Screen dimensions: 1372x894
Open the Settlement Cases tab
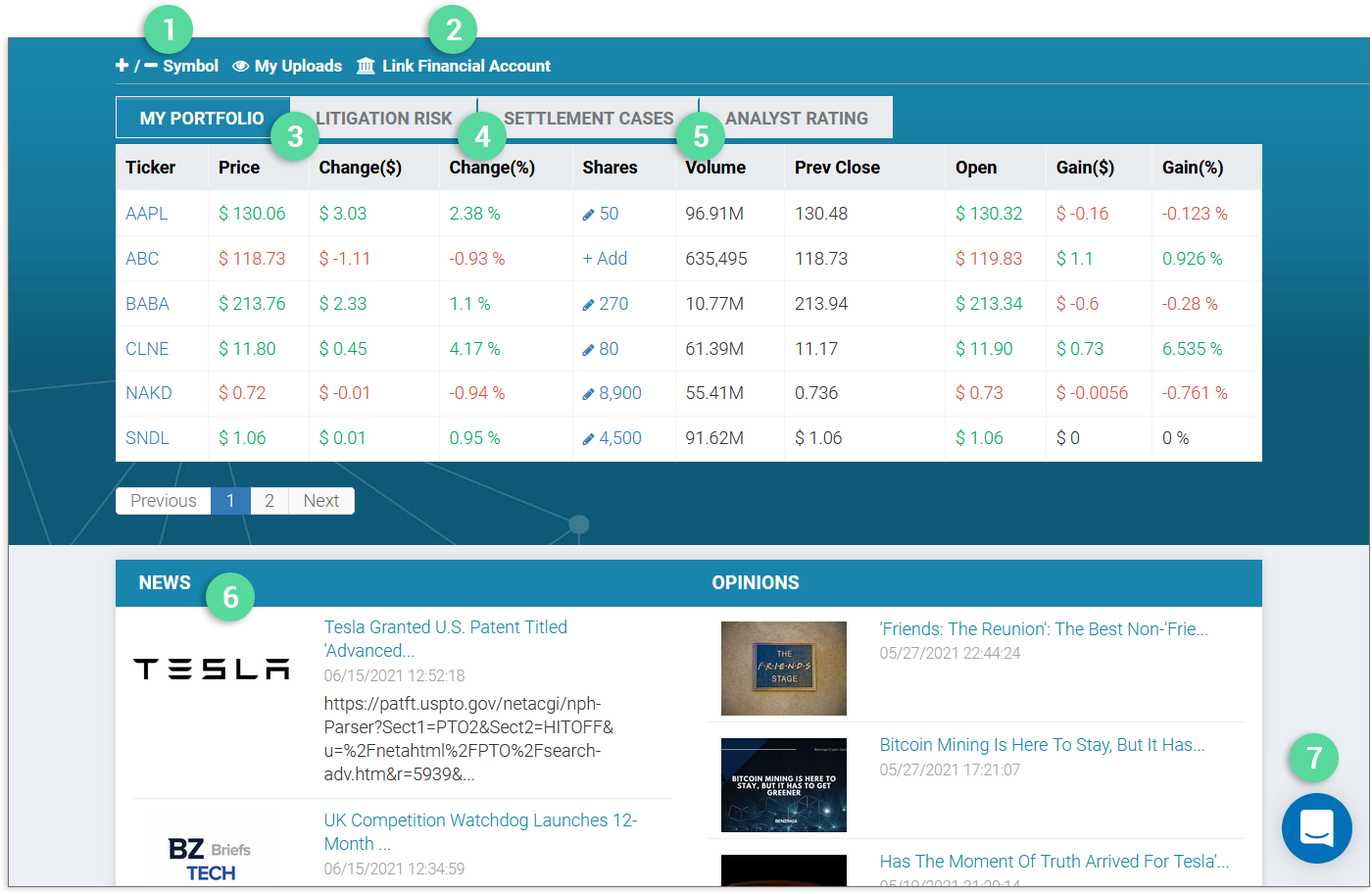[x=588, y=119]
